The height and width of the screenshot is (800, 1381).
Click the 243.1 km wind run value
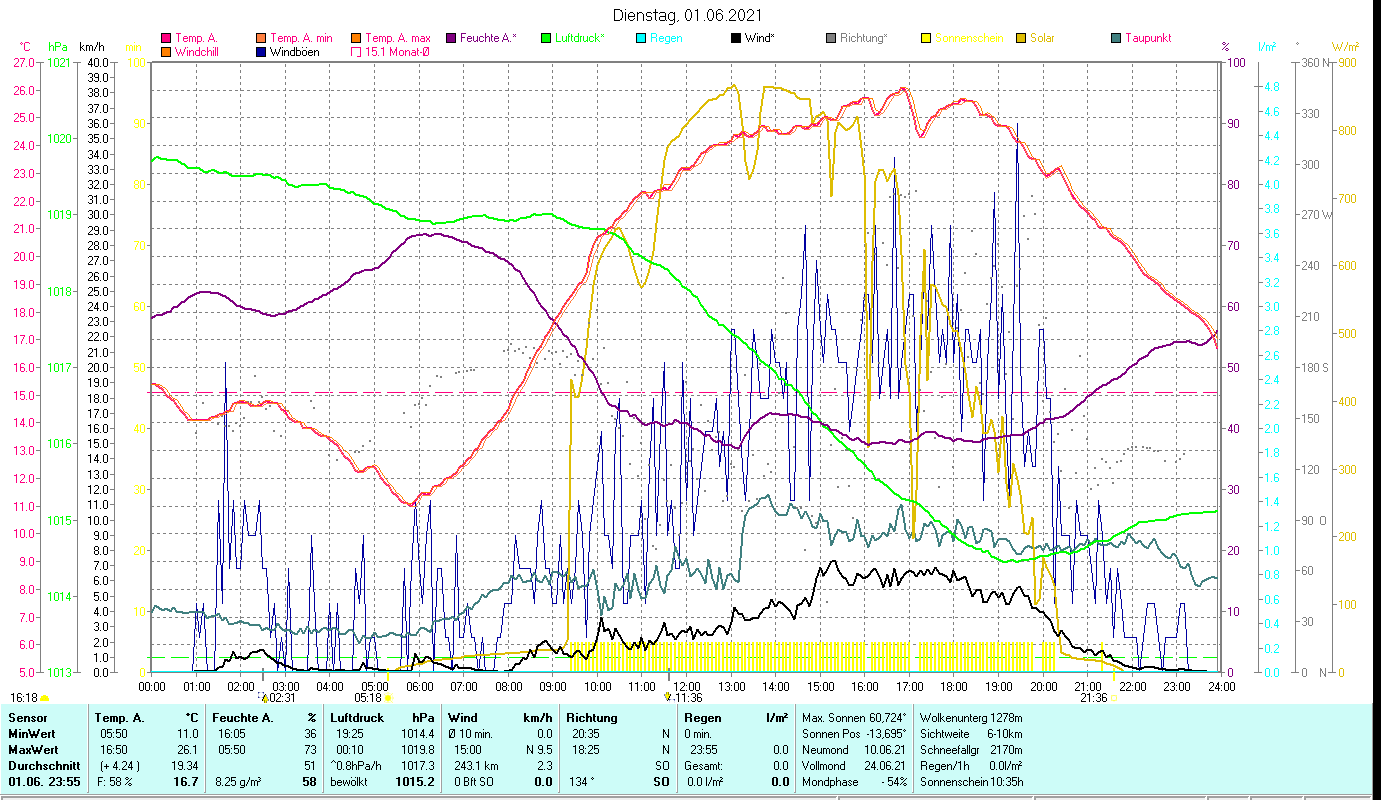478,765
